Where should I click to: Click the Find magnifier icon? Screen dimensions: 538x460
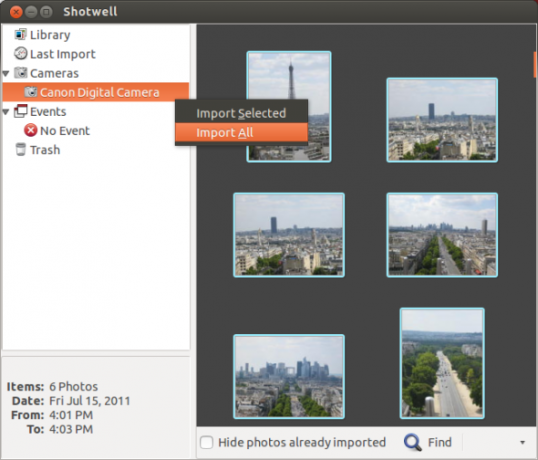pyautogui.click(x=413, y=443)
